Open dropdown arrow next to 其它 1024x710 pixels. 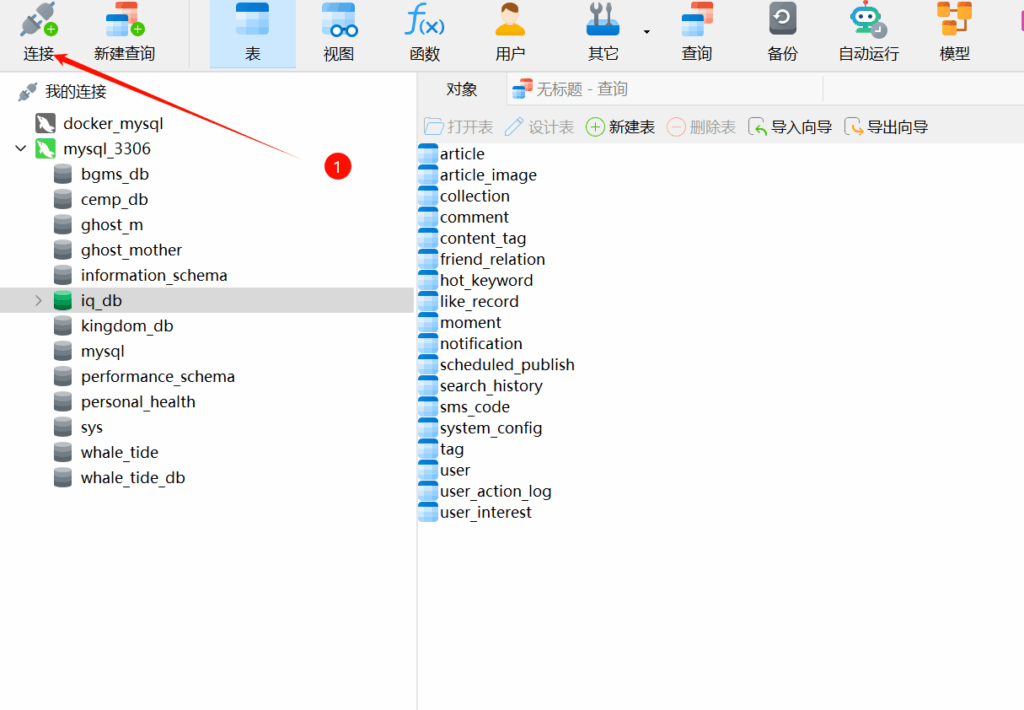click(646, 32)
